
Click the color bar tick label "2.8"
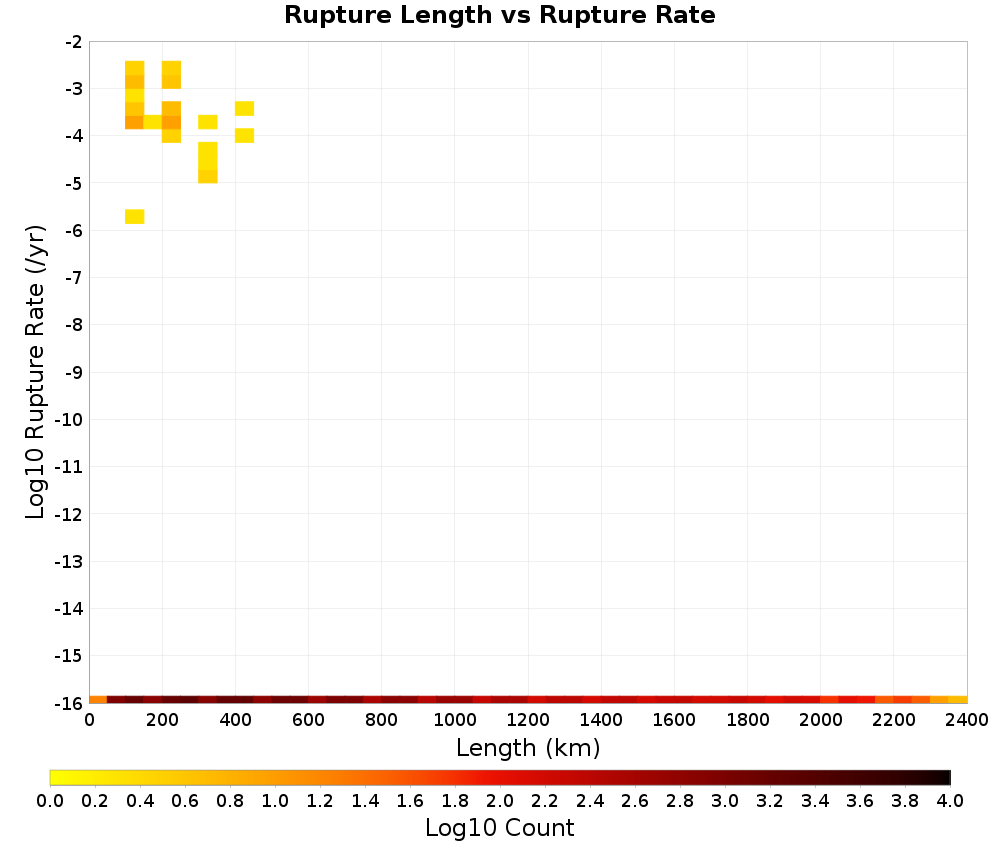[680, 801]
